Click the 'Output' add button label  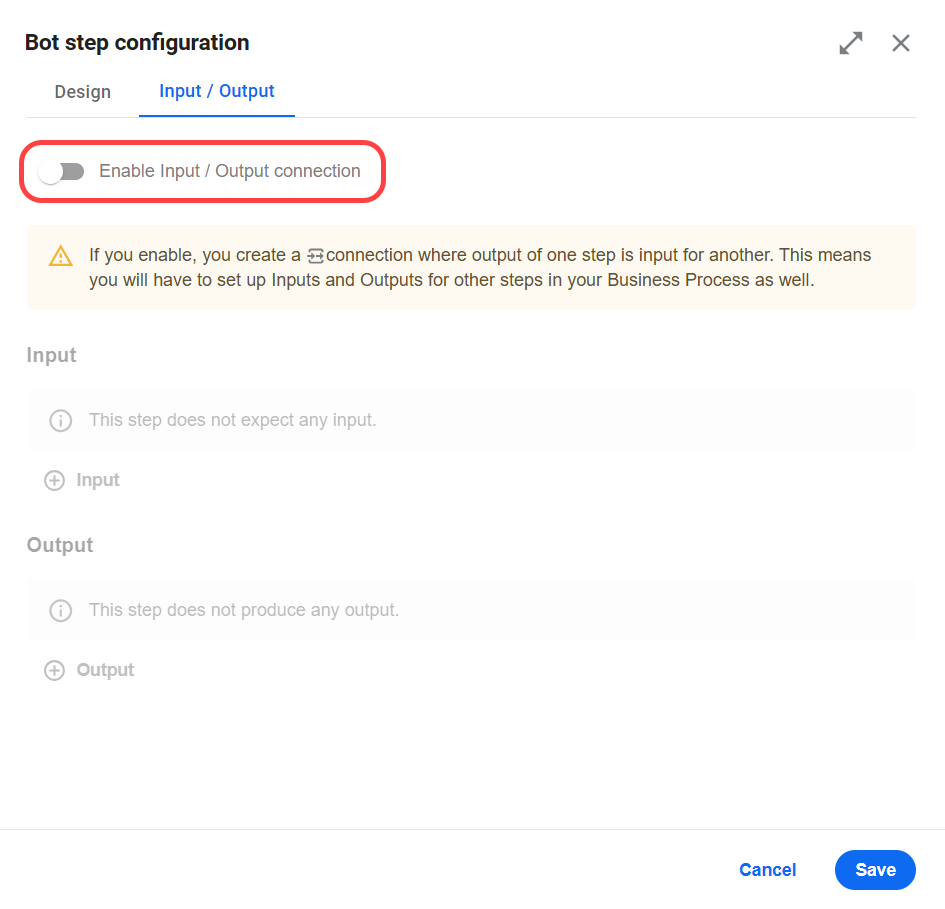[x=105, y=670]
